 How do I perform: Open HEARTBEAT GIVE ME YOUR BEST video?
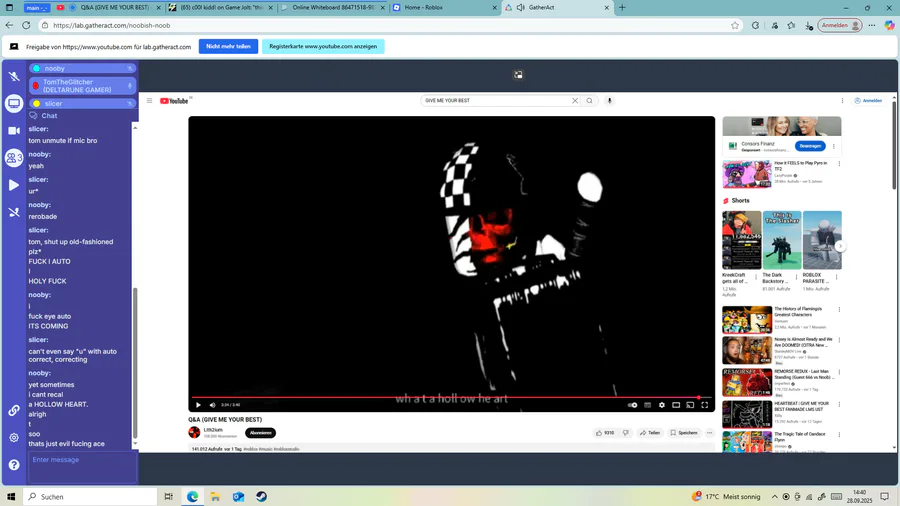747,414
